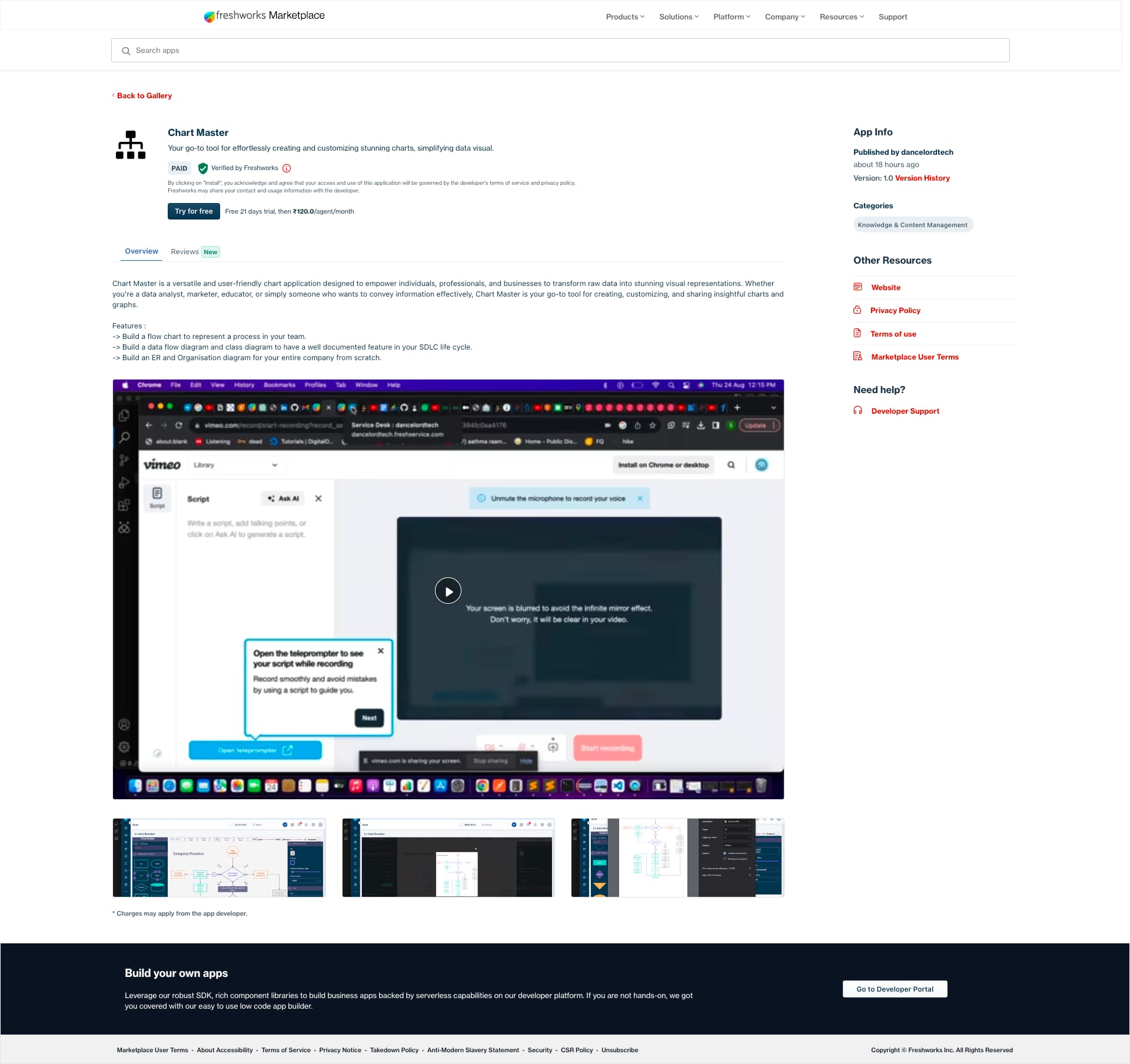Open the Privacy Policy link
The image size is (1130, 1064).
point(895,310)
